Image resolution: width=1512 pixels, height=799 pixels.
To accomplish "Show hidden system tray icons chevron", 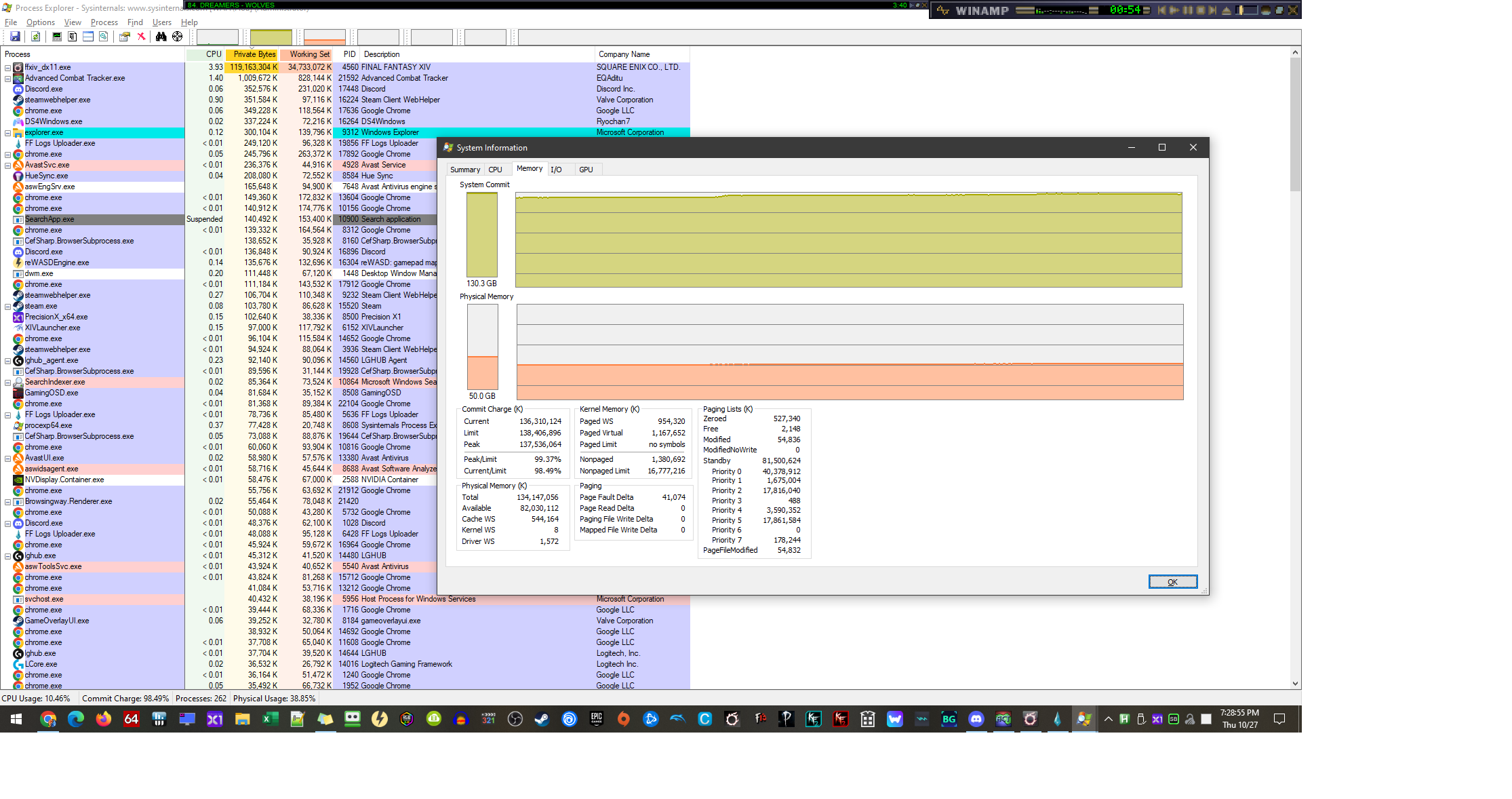I will (x=1108, y=719).
